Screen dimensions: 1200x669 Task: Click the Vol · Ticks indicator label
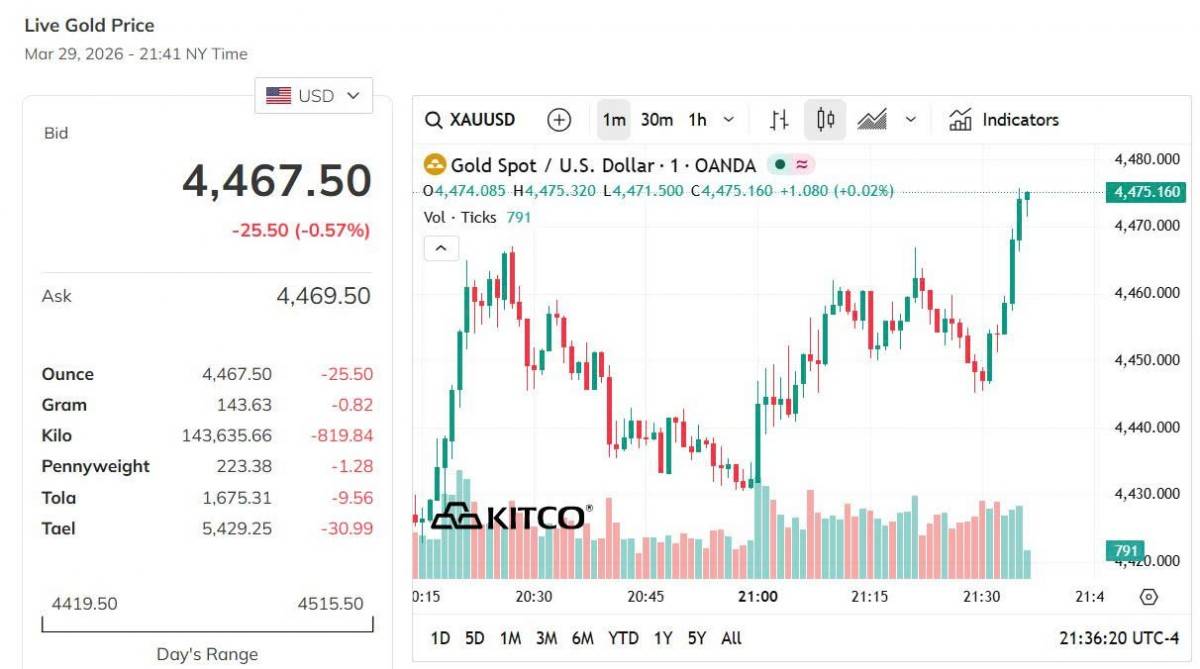pyautogui.click(x=460, y=217)
